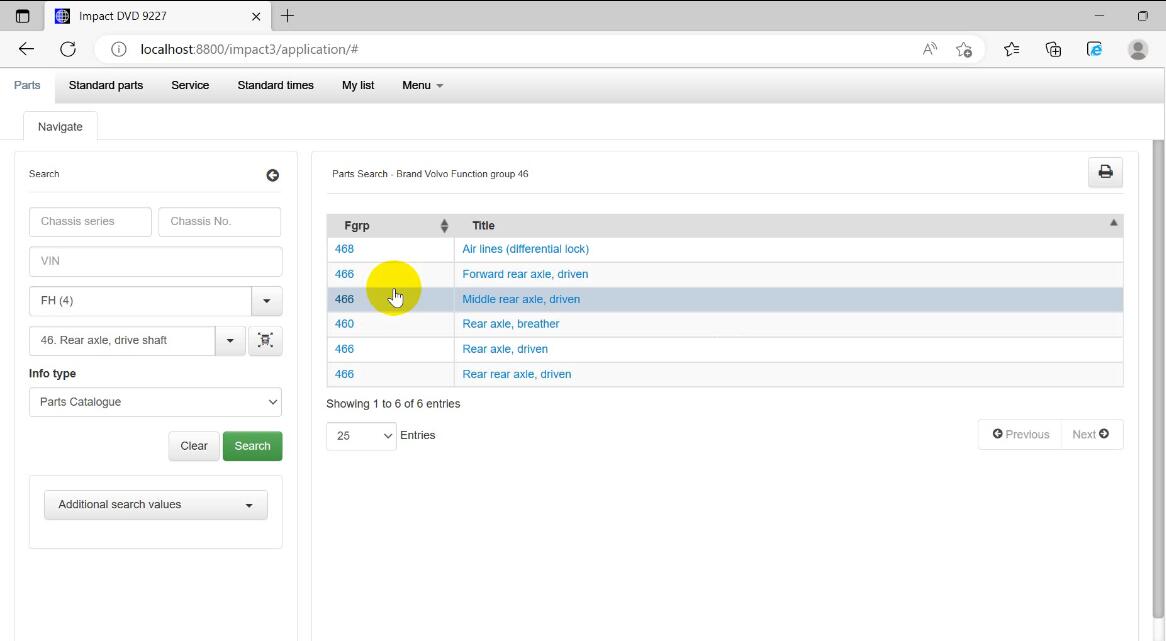Refresh the browser page
1166x641 pixels.
point(68,49)
